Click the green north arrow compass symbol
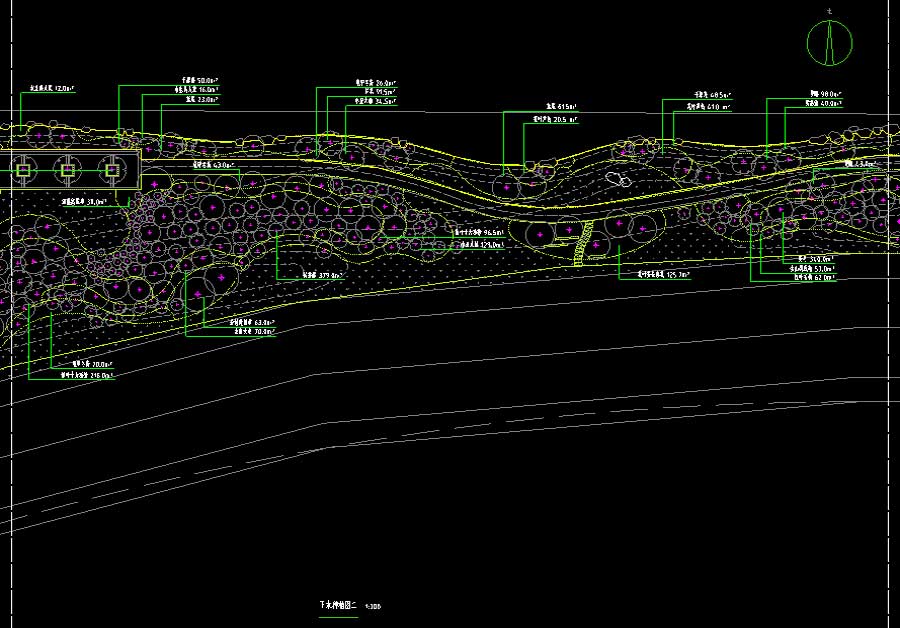900x628 pixels. pyautogui.click(x=830, y=40)
